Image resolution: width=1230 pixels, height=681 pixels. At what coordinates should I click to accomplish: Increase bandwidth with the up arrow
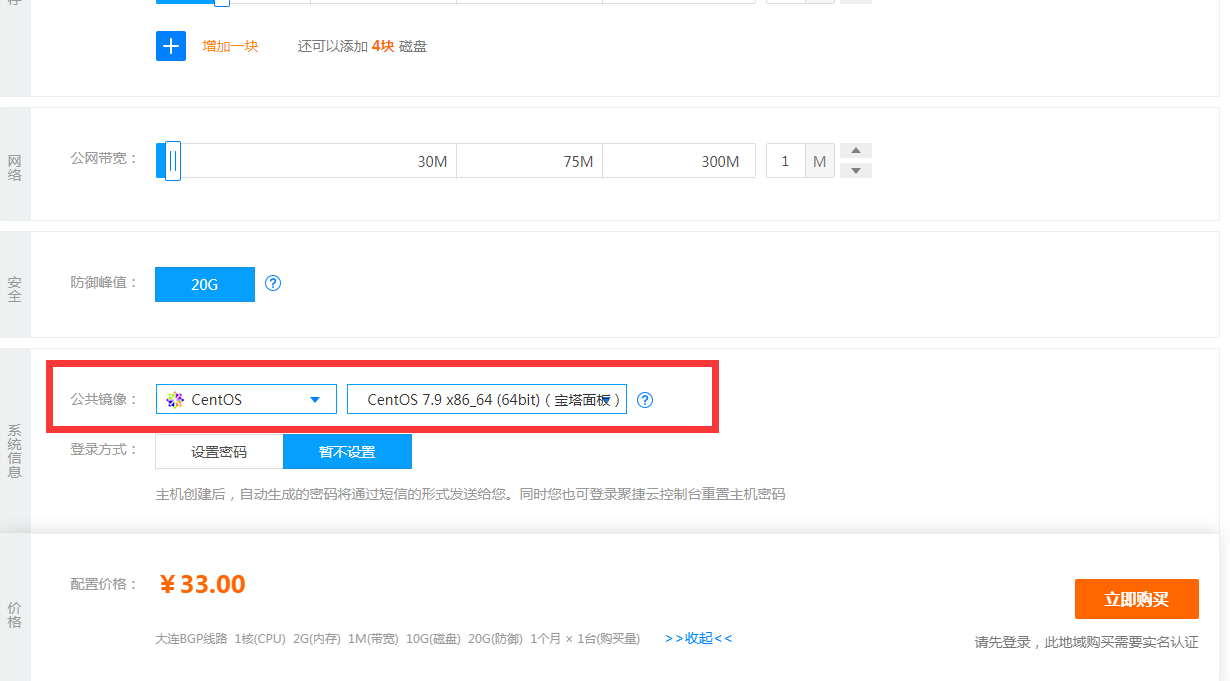point(856,151)
